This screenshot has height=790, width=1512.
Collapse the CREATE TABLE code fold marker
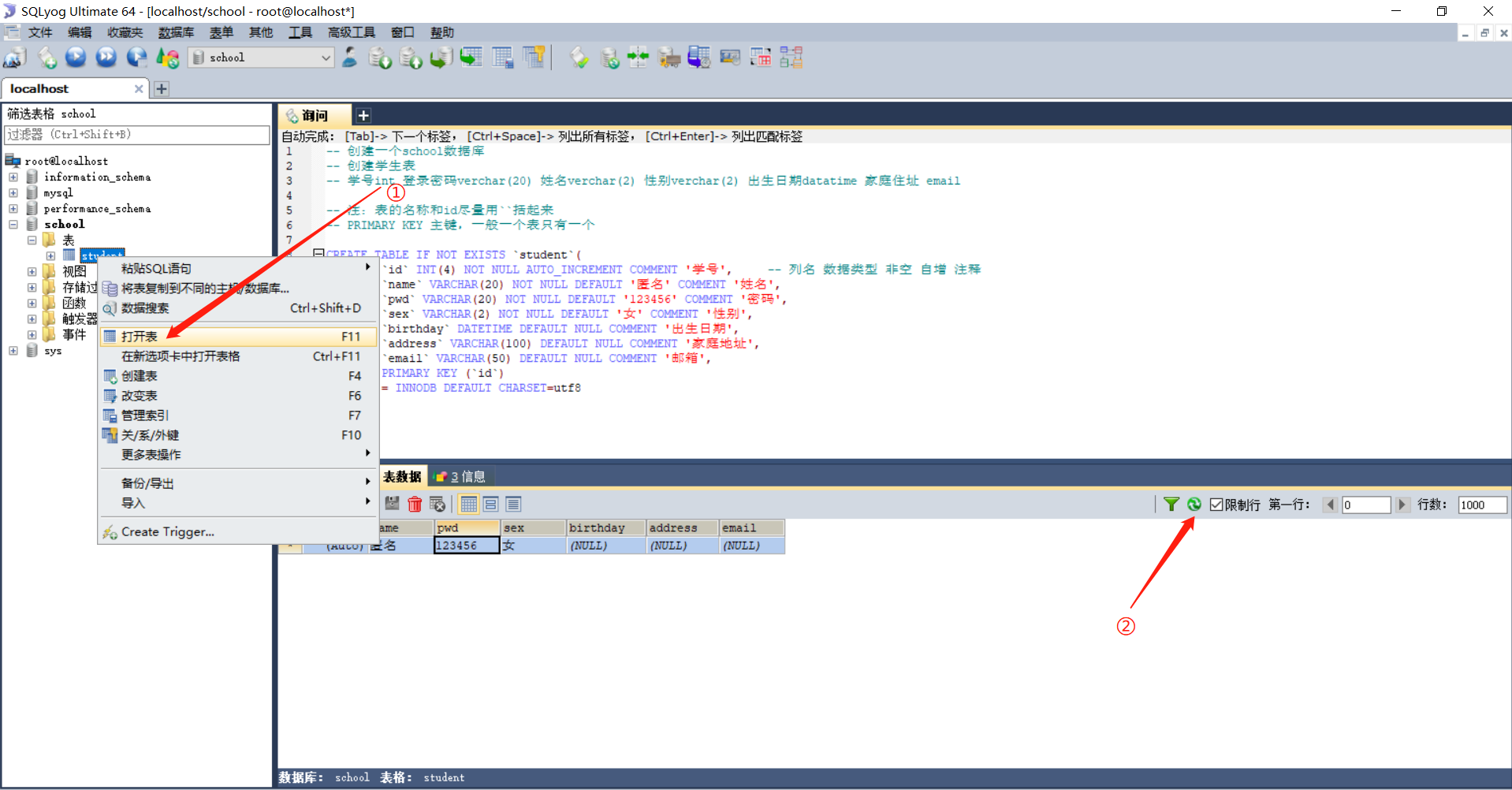(x=318, y=254)
